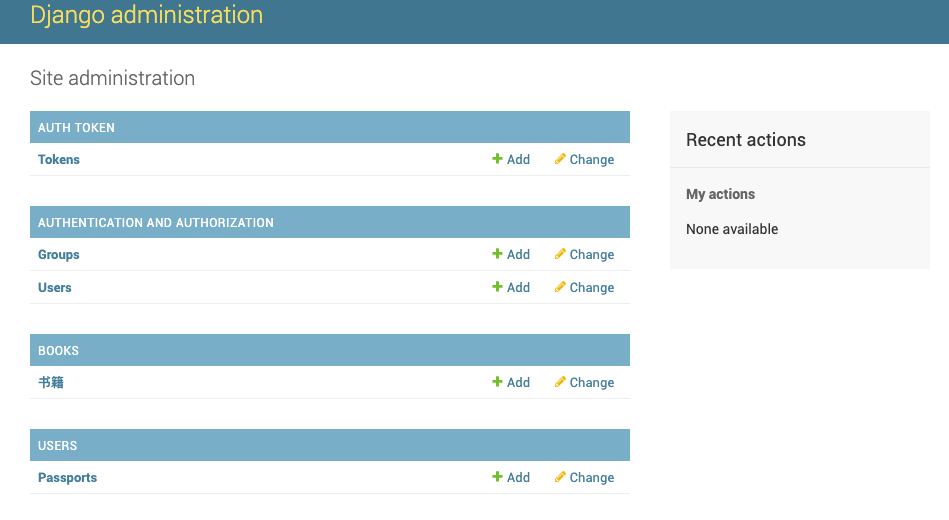The height and width of the screenshot is (520, 949).
Task: Click the green plus icon in Groups row
Action: [497, 254]
